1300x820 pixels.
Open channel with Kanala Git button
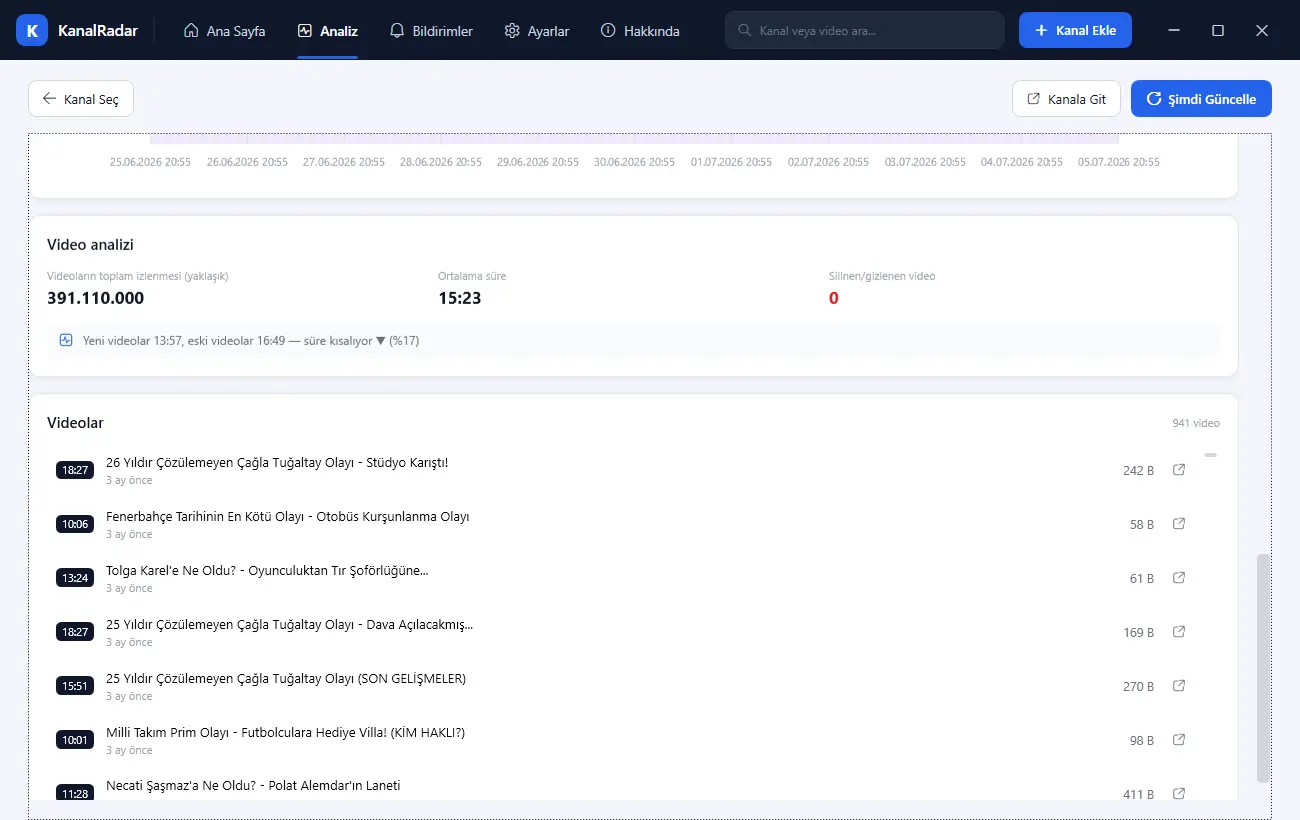[1066, 99]
